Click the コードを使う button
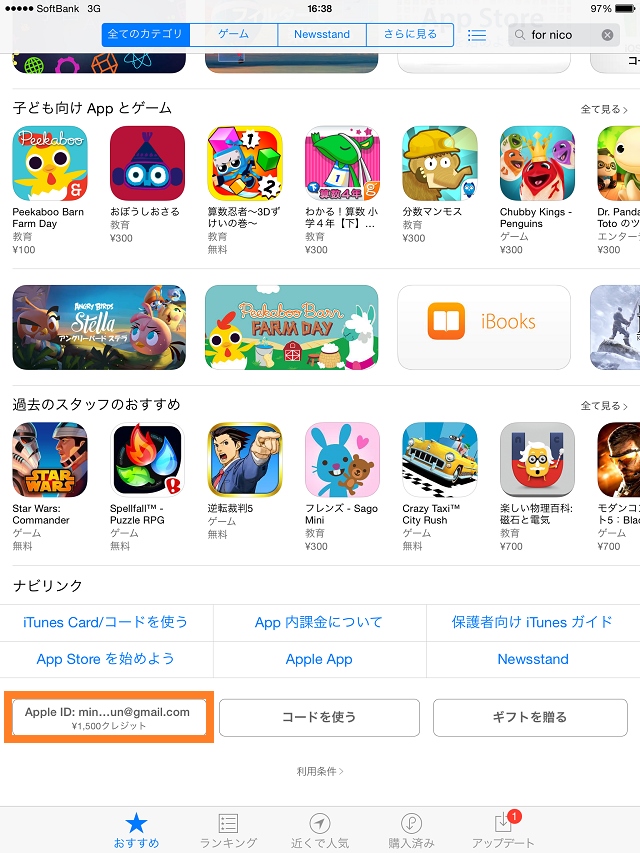This screenshot has width=640, height=853. click(319, 718)
